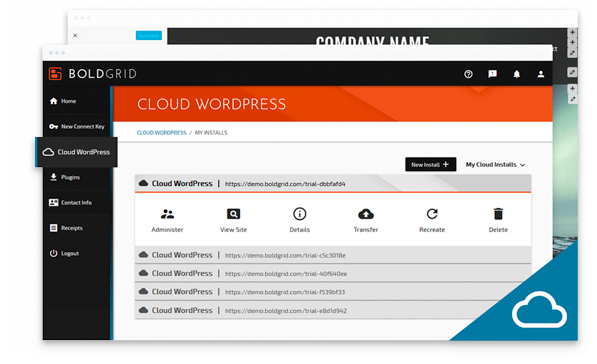
Task: Open the Details info icon
Action: tap(300, 214)
